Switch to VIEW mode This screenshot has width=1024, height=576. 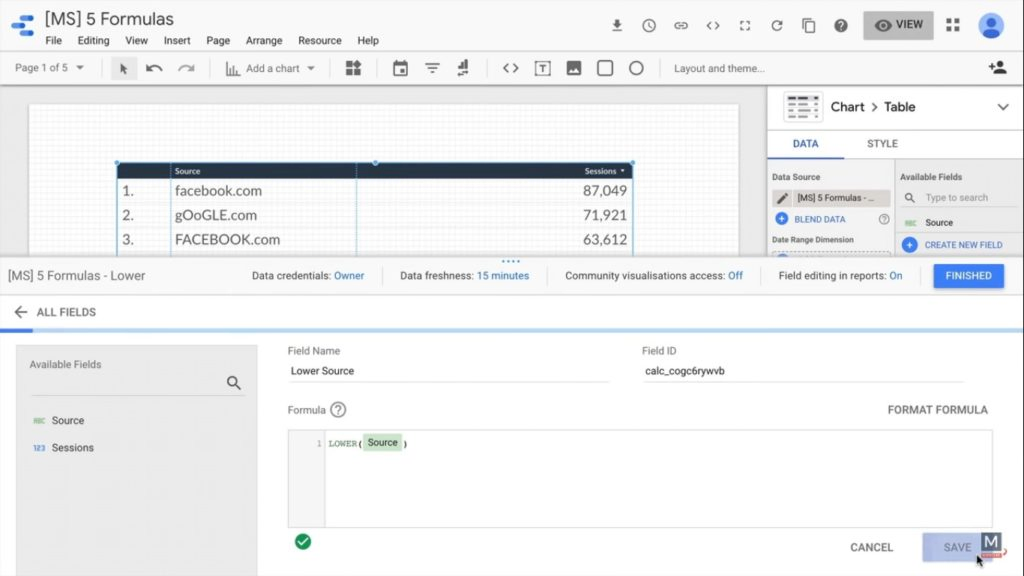pyautogui.click(x=898, y=25)
